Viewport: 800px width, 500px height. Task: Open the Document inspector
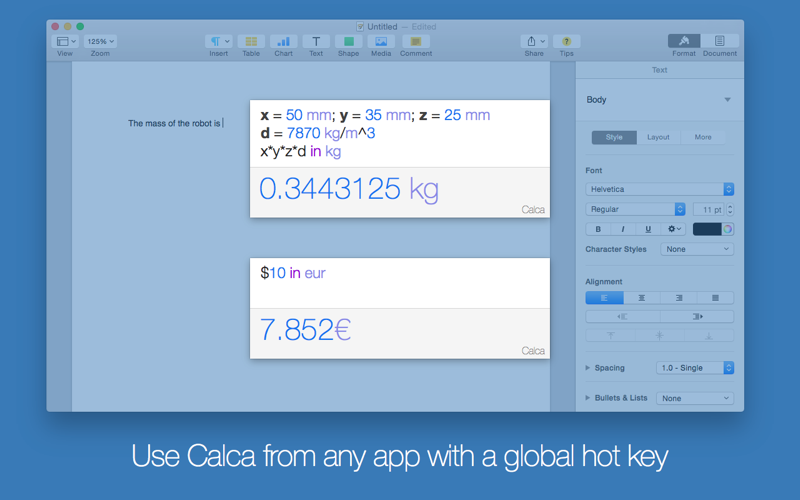719,41
